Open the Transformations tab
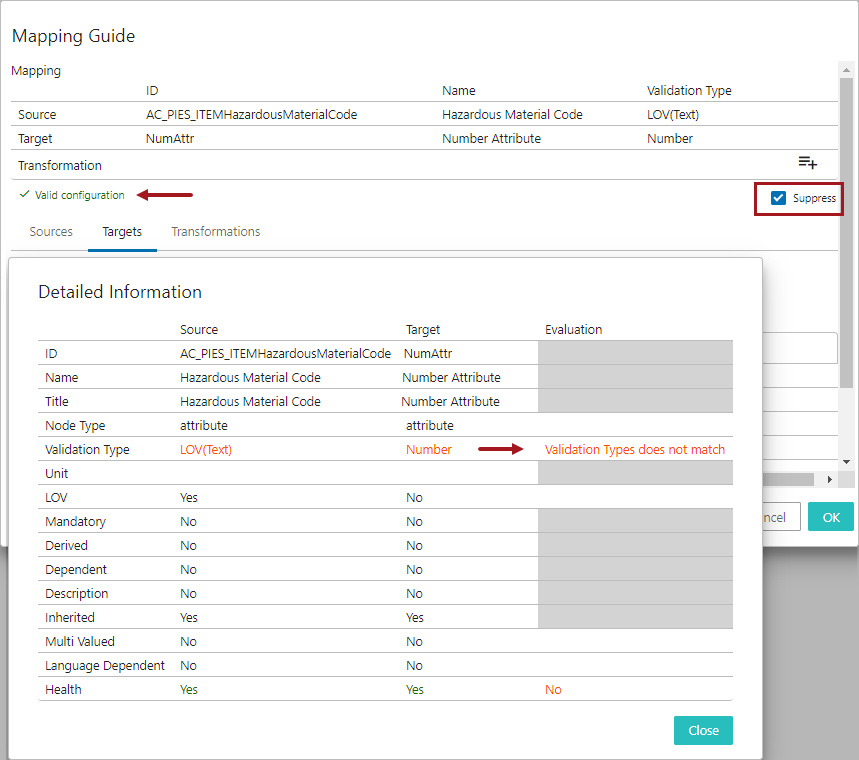 tap(215, 232)
